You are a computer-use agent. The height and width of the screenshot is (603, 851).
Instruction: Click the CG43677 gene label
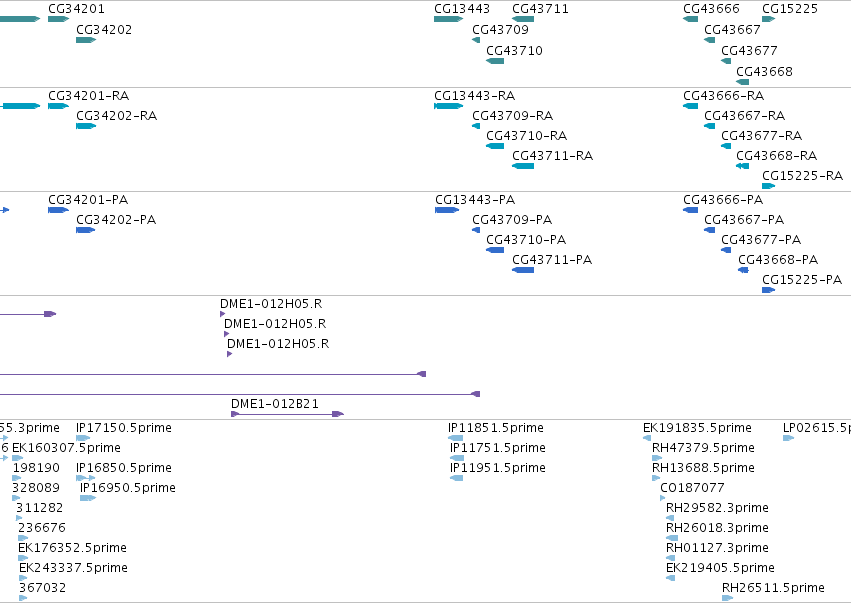[x=749, y=50]
